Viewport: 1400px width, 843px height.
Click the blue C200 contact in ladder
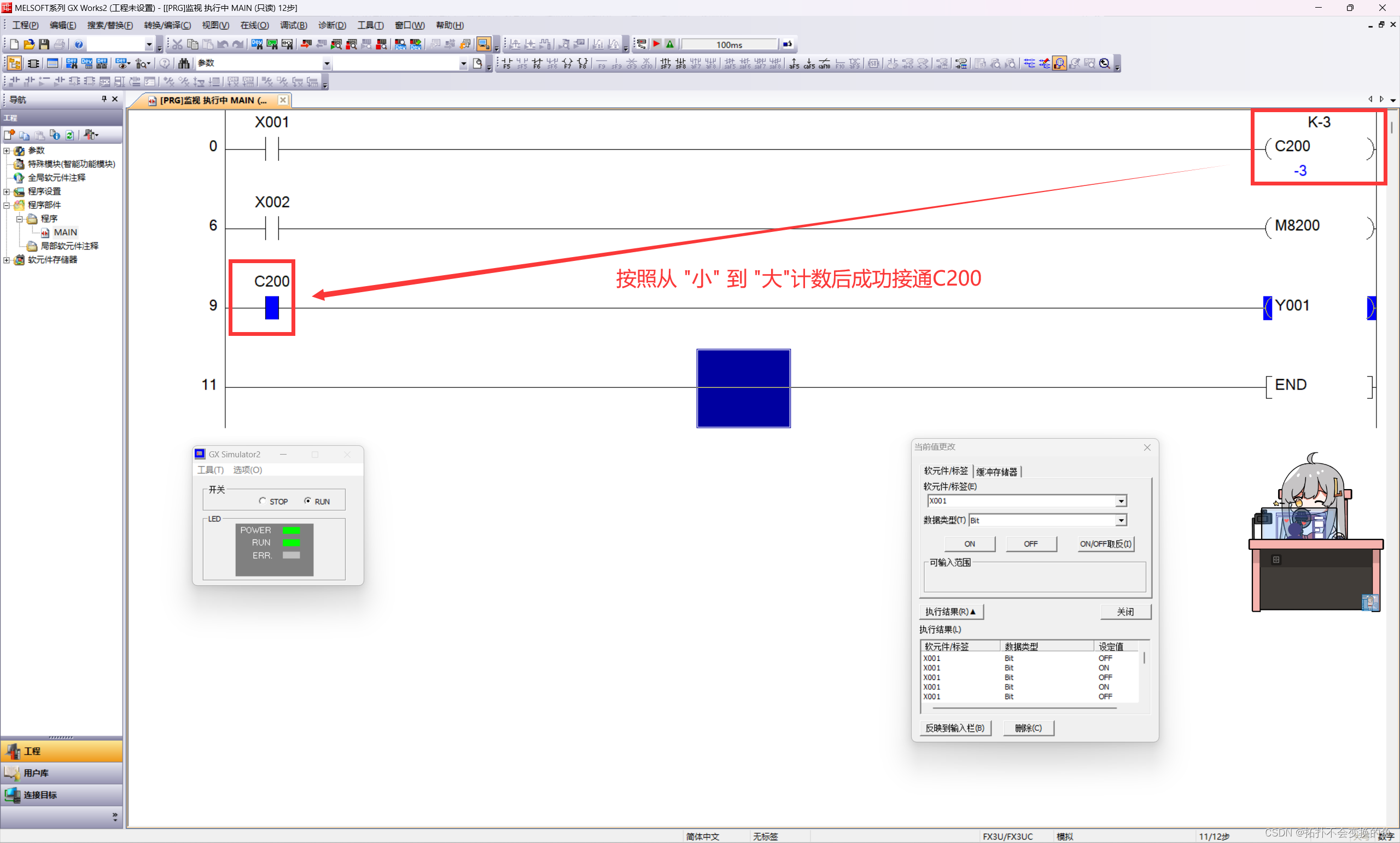click(272, 307)
